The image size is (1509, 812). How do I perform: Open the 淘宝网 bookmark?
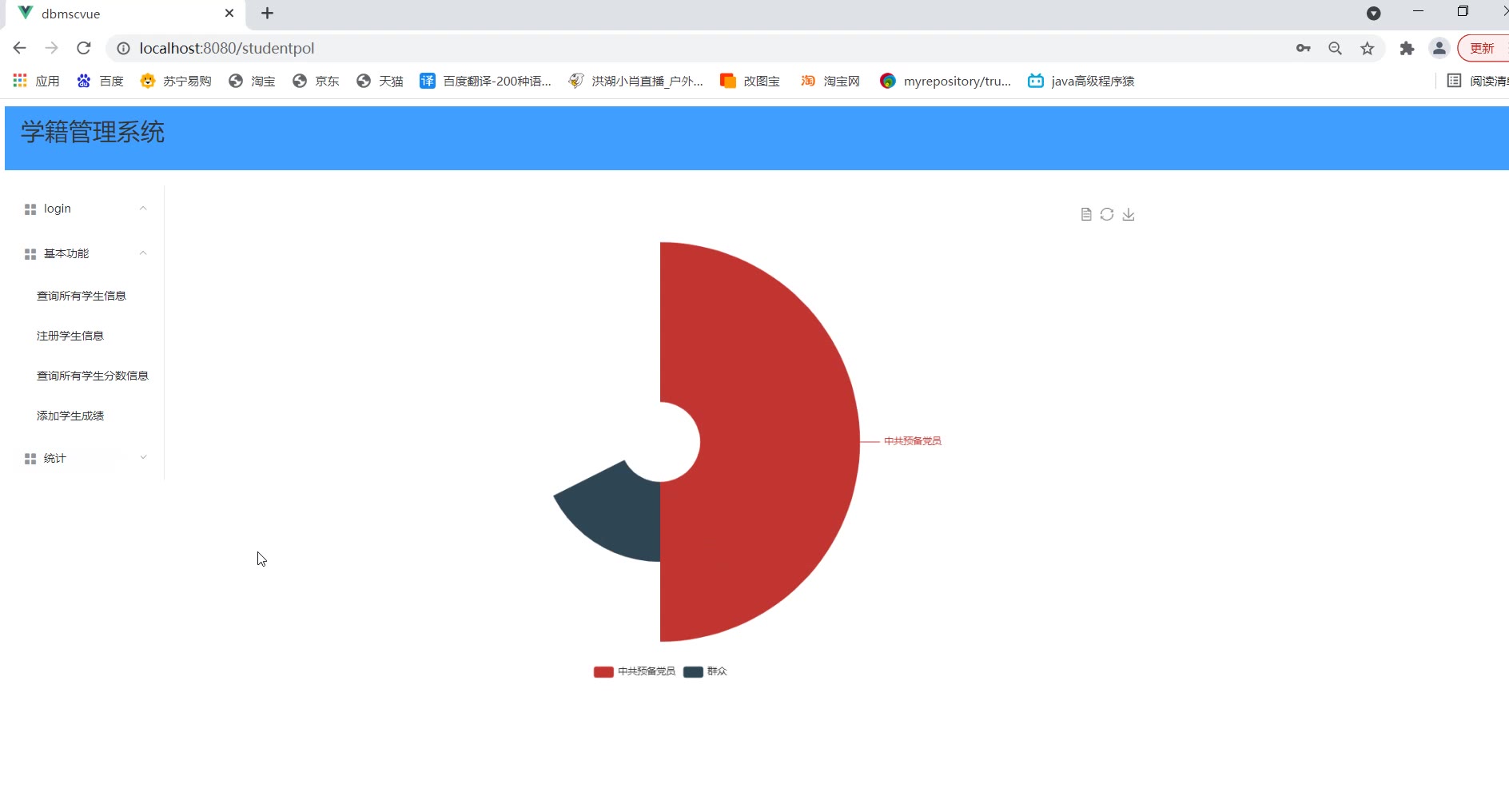coord(830,81)
